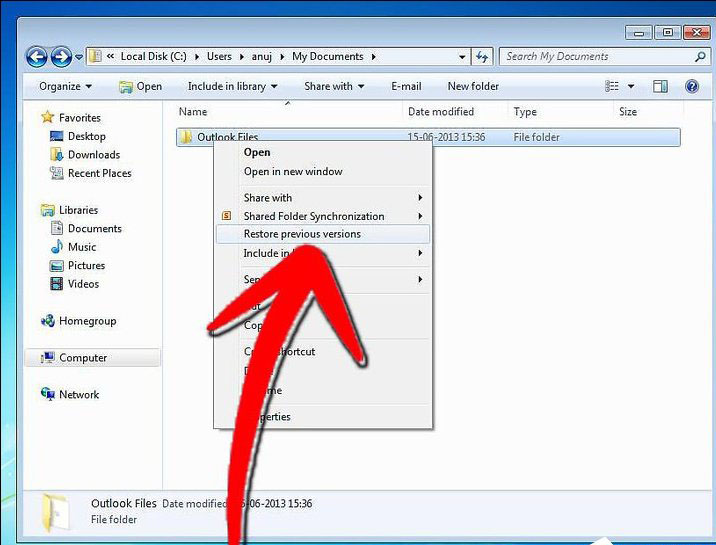Open the Share with toolbar dropdown
The image size is (716, 545).
click(334, 86)
